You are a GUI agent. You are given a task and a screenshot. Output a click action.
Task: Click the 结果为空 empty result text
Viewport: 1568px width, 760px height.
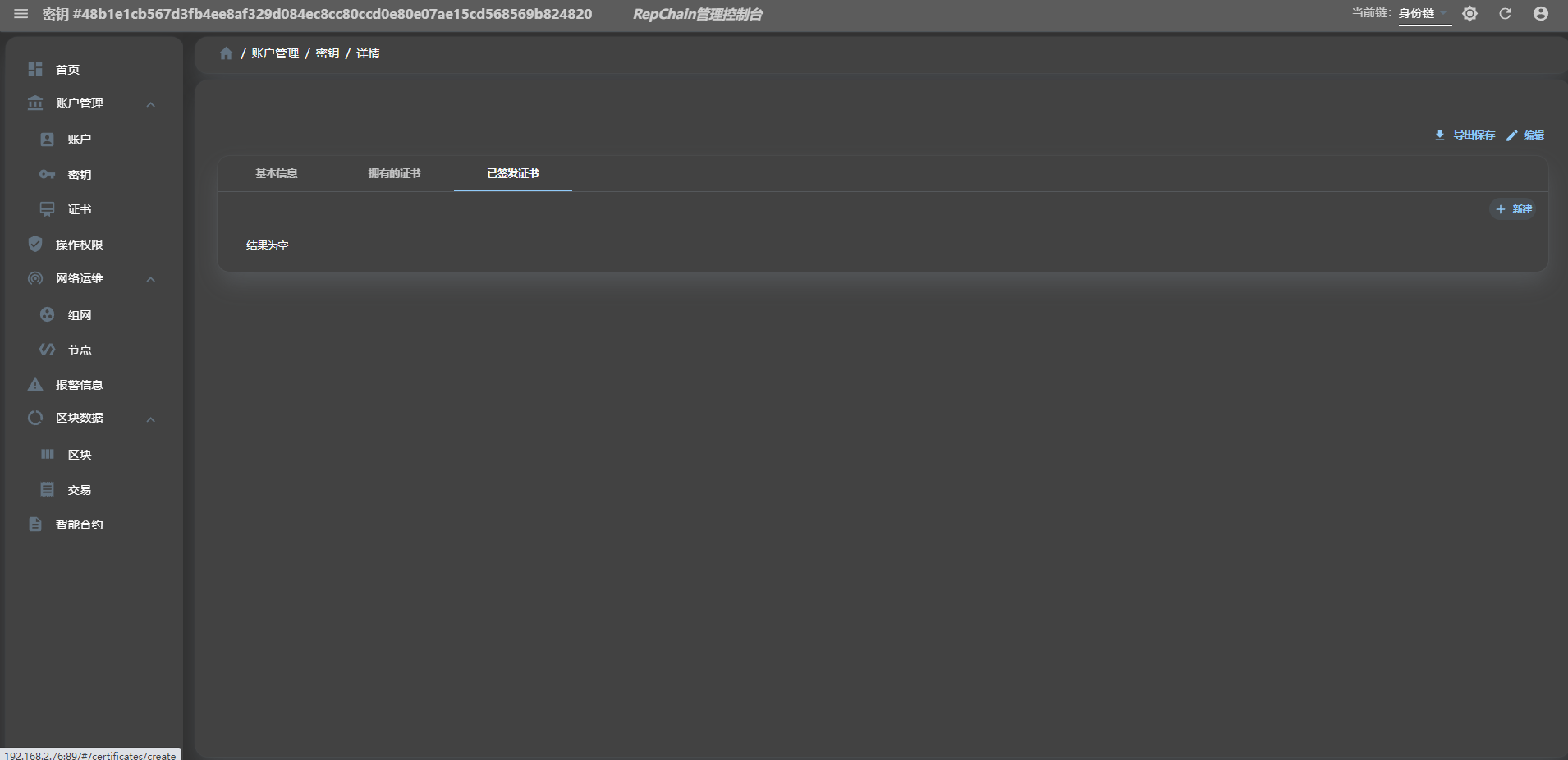(268, 245)
